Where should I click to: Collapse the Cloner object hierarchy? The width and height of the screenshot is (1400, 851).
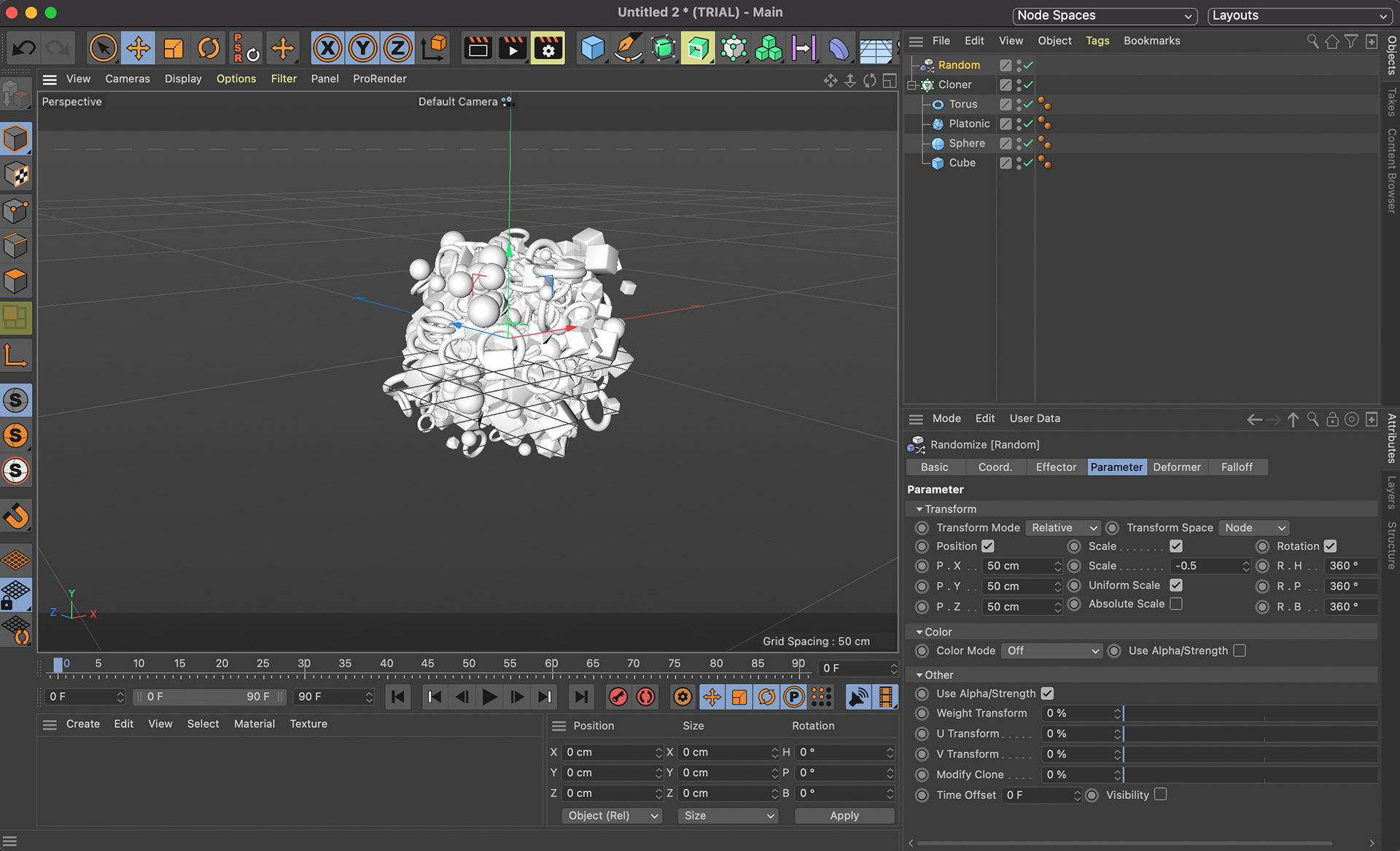click(x=911, y=85)
